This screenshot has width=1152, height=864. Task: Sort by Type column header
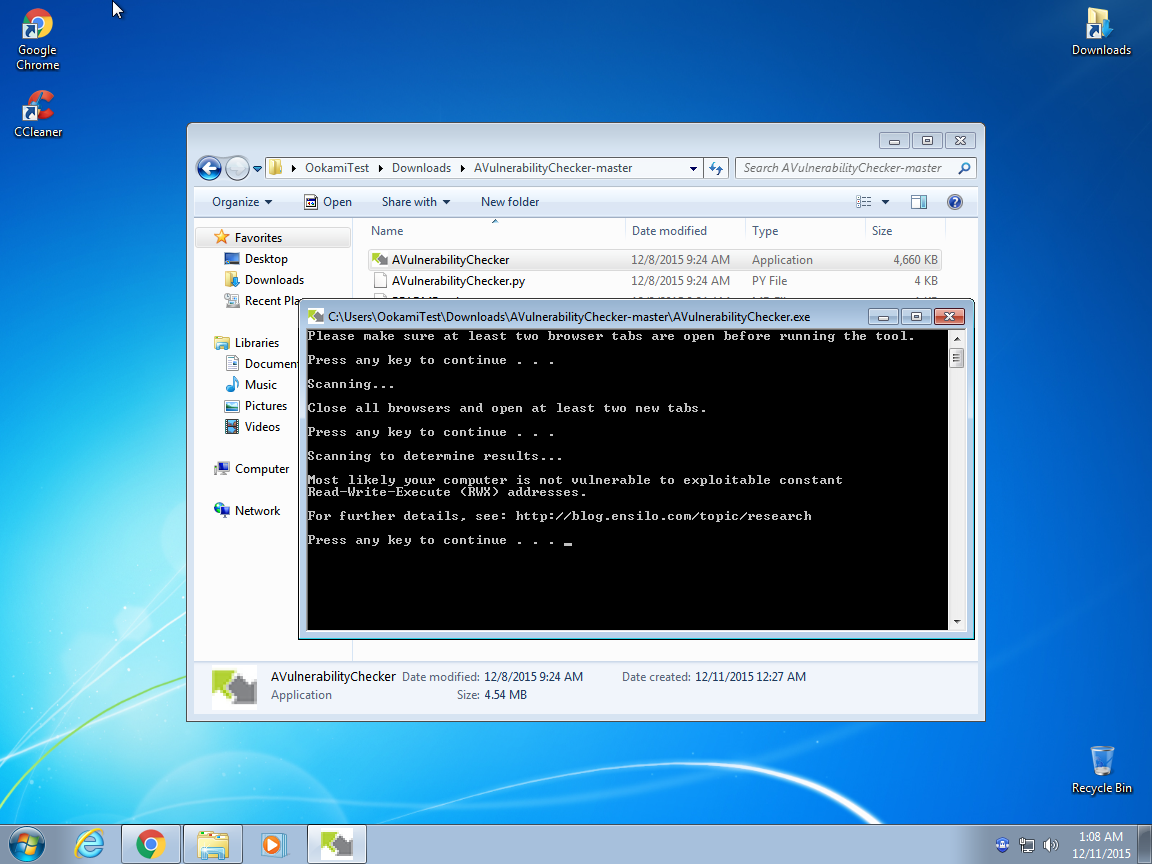805,231
